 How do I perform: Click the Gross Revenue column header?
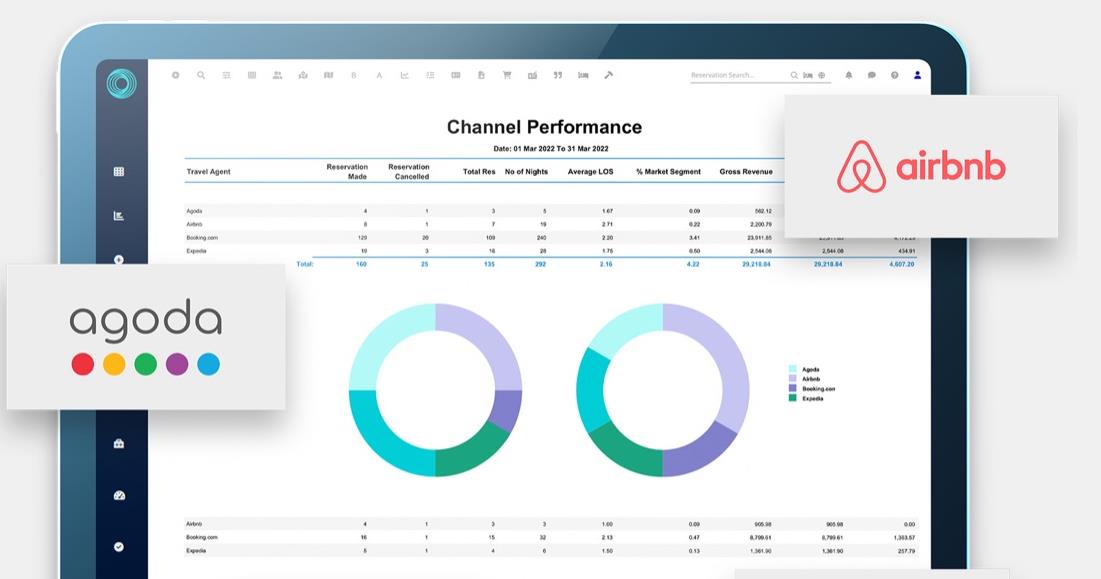point(746,172)
